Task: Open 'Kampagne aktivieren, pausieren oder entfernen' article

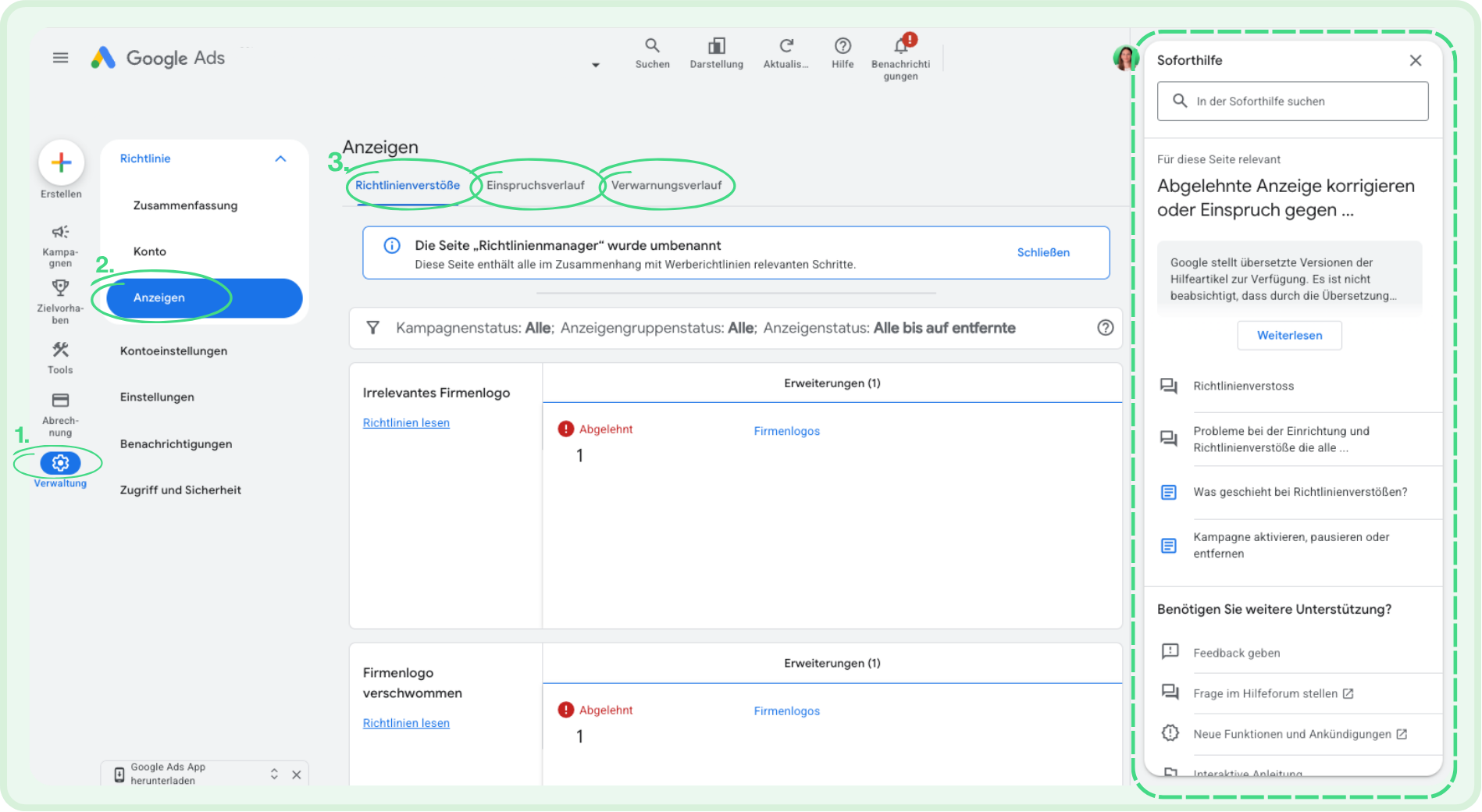Action: coord(1293,545)
